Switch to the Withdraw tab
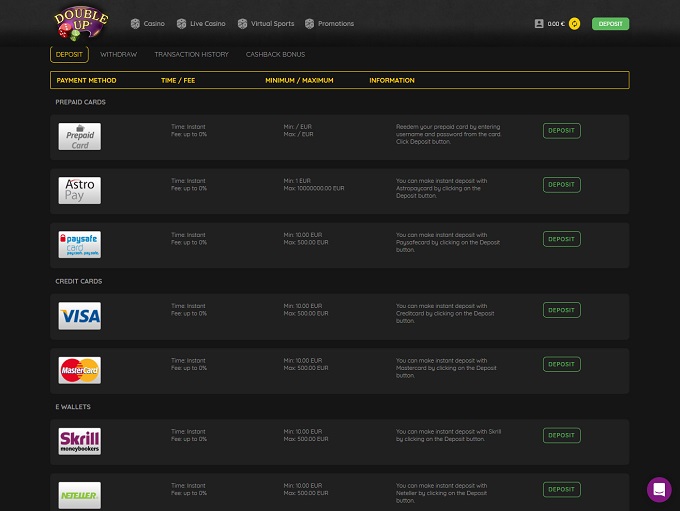Screen dimensions: 680x511 (x=118, y=54)
